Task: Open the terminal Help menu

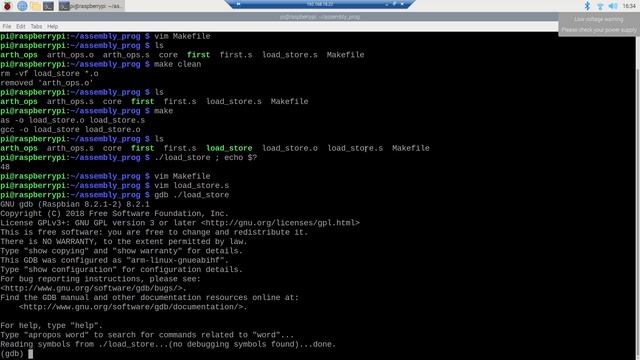Action: click(x=53, y=27)
